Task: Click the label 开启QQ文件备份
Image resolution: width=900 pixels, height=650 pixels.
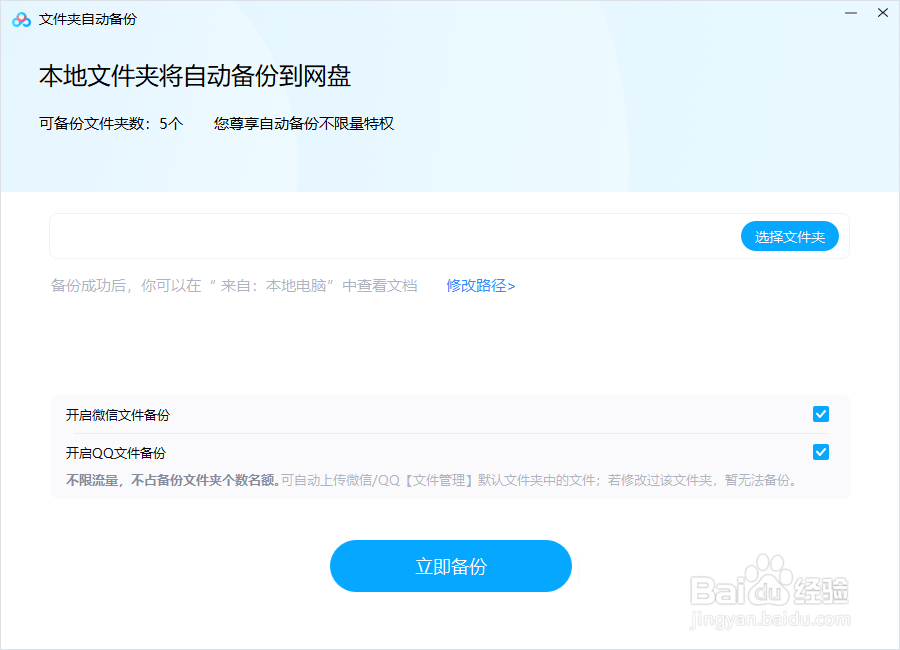Action: (115, 453)
